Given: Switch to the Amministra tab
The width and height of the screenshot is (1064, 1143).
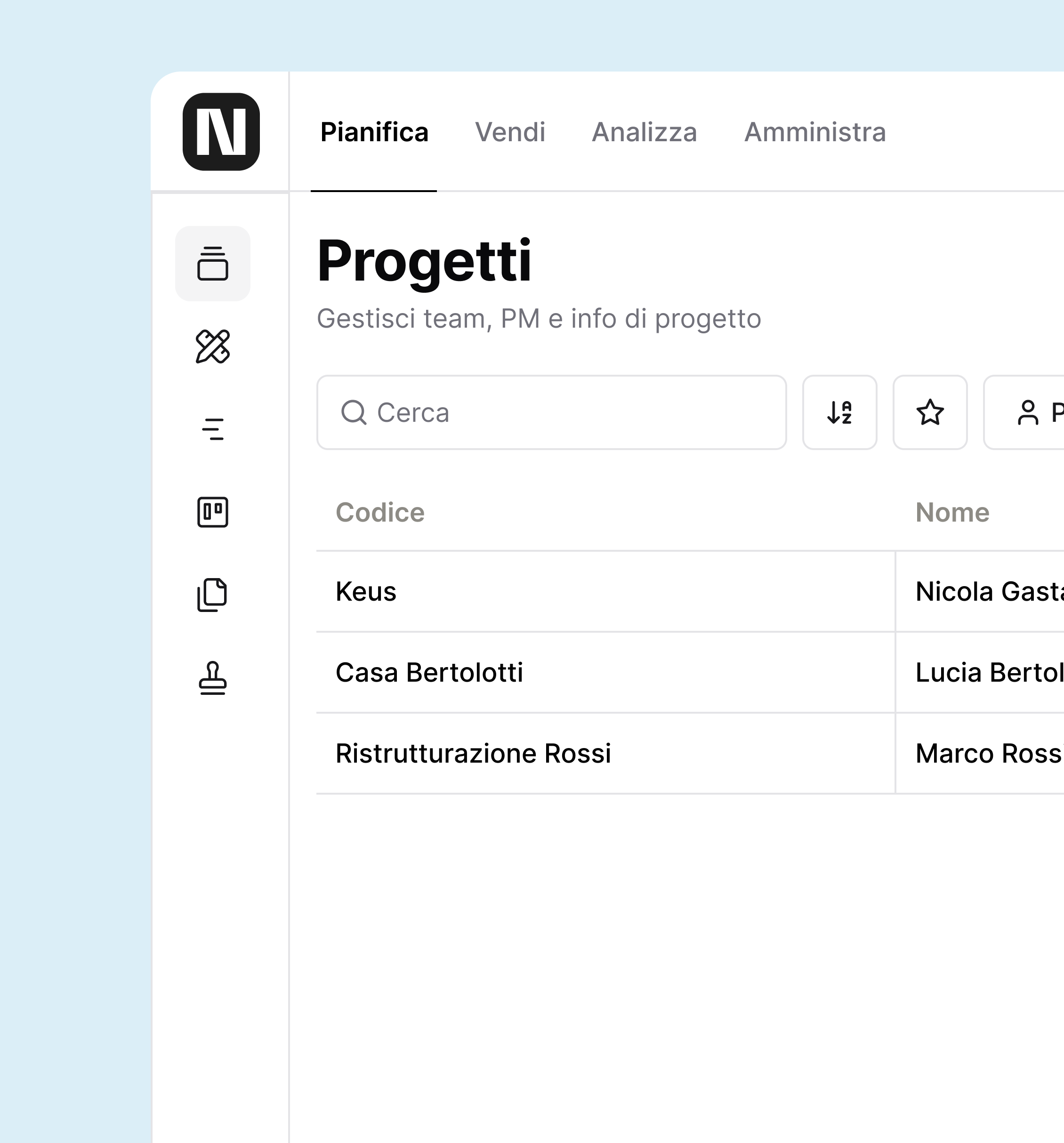Looking at the screenshot, I should click(815, 132).
